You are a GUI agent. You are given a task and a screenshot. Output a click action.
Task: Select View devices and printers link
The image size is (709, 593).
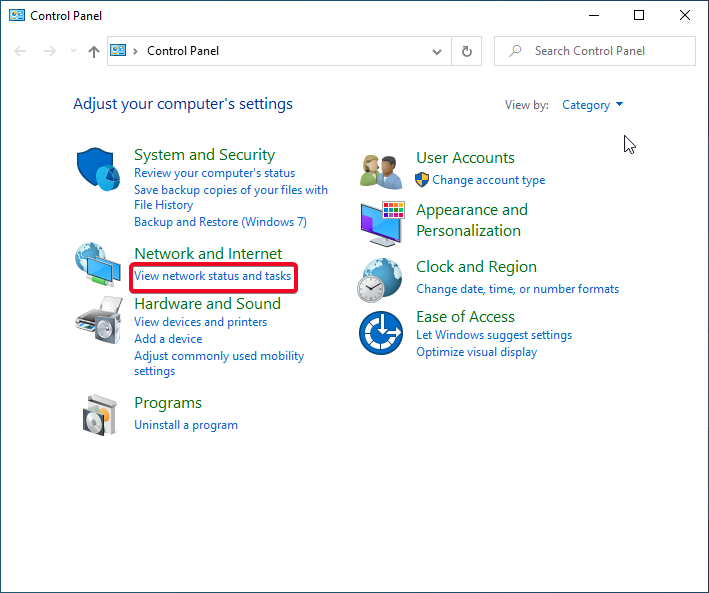pyautogui.click(x=200, y=322)
